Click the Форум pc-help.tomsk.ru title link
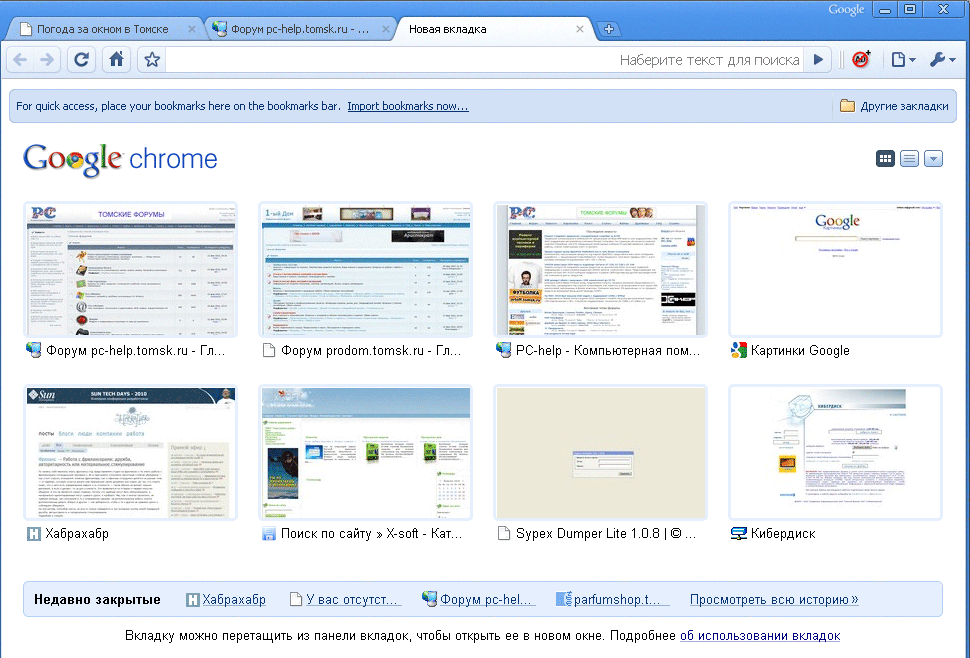Viewport: 970px width, 658px height. tap(135, 351)
